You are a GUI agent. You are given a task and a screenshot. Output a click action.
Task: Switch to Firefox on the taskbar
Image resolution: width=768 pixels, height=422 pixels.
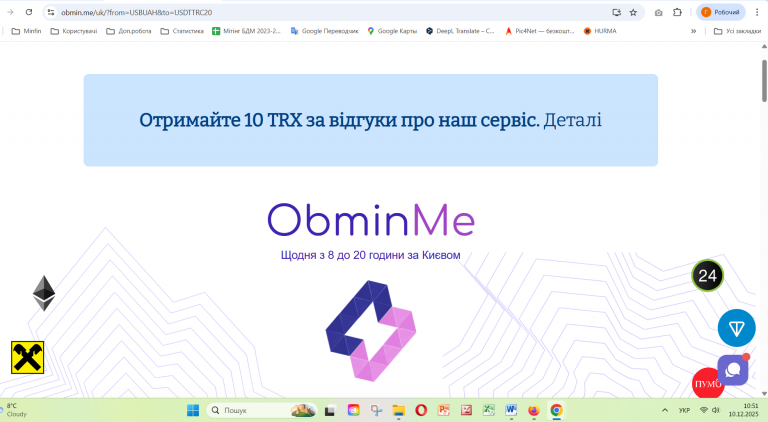coord(534,410)
